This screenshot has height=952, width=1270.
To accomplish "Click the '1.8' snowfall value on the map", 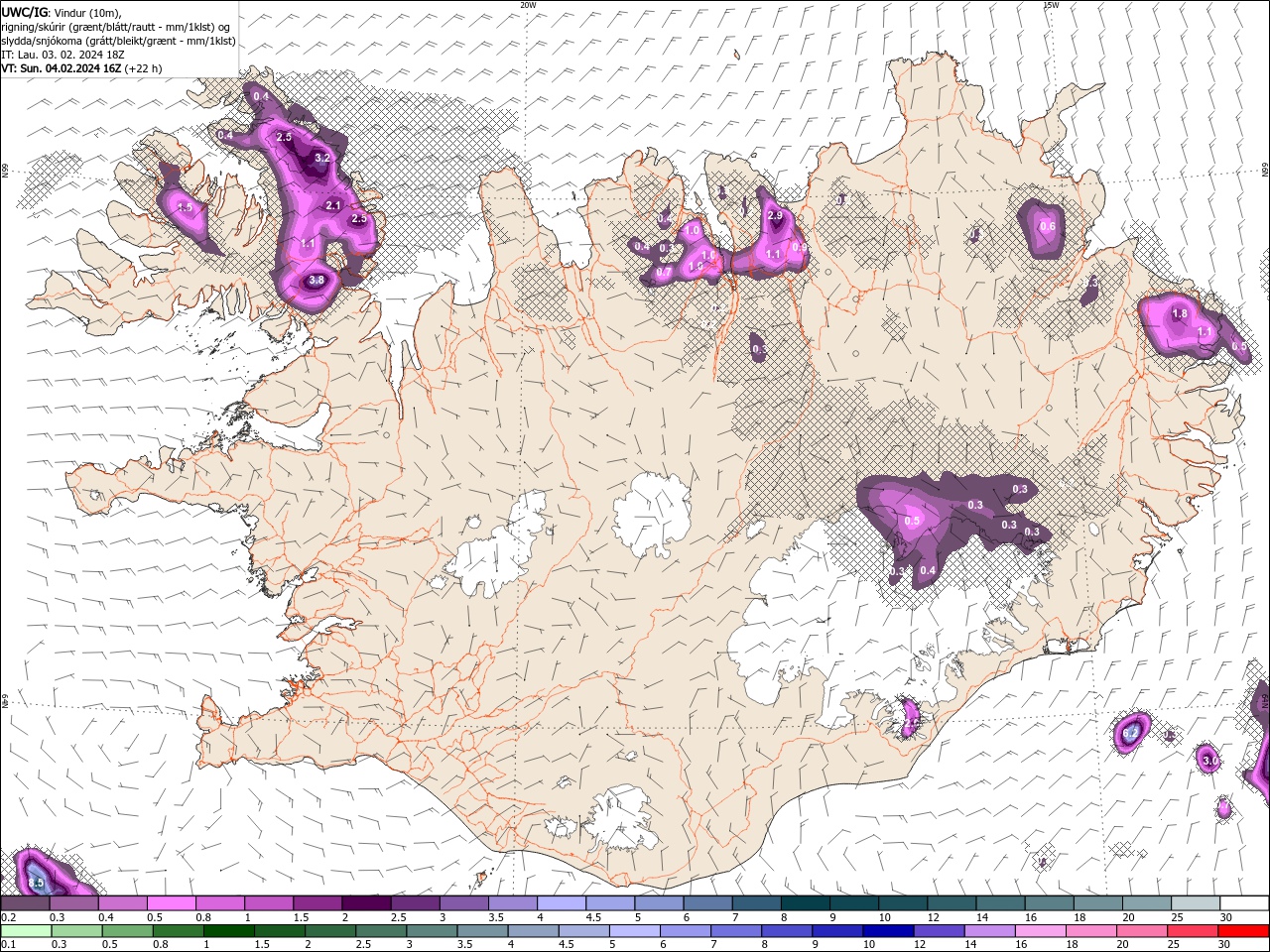I will (1179, 313).
